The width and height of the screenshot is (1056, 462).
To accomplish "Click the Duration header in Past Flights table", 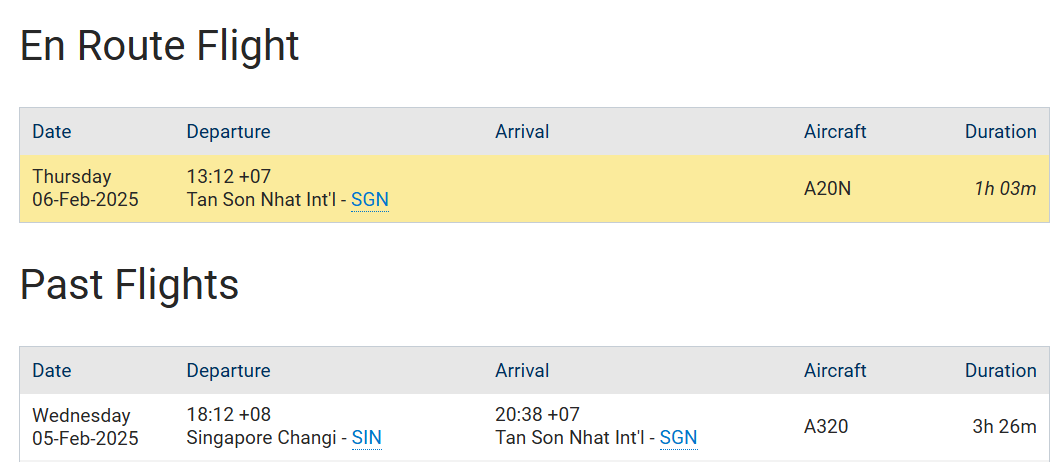I will [x=1000, y=370].
